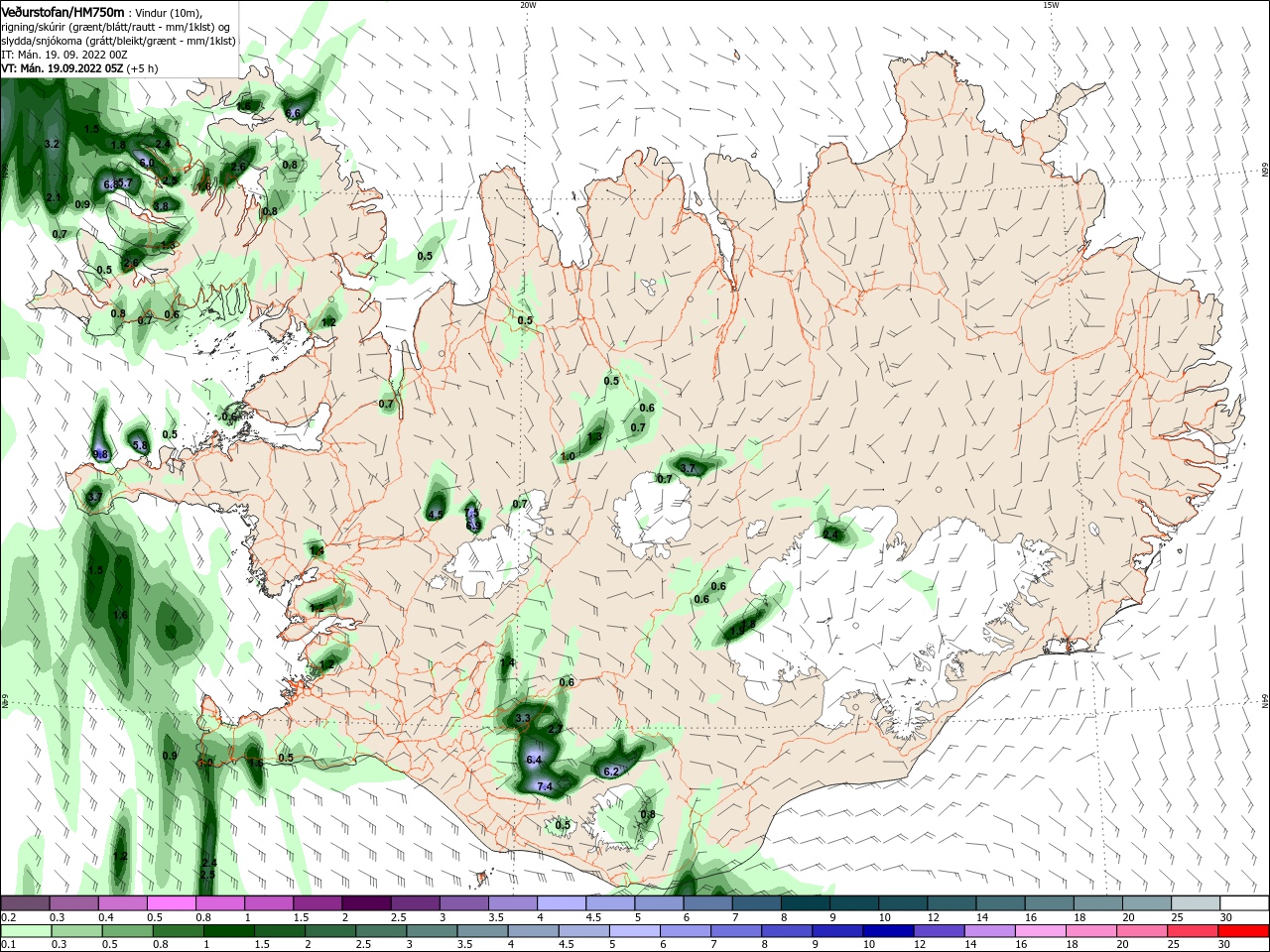This screenshot has height=952, width=1270.
Task: Click the 5.7 precipitation value
Action: (123, 183)
